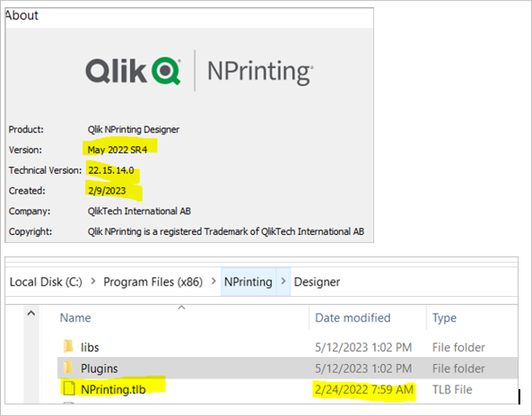The width and height of the screenshot is (532, 416).
Task: Click the Product: label
Action: (26, 129)
